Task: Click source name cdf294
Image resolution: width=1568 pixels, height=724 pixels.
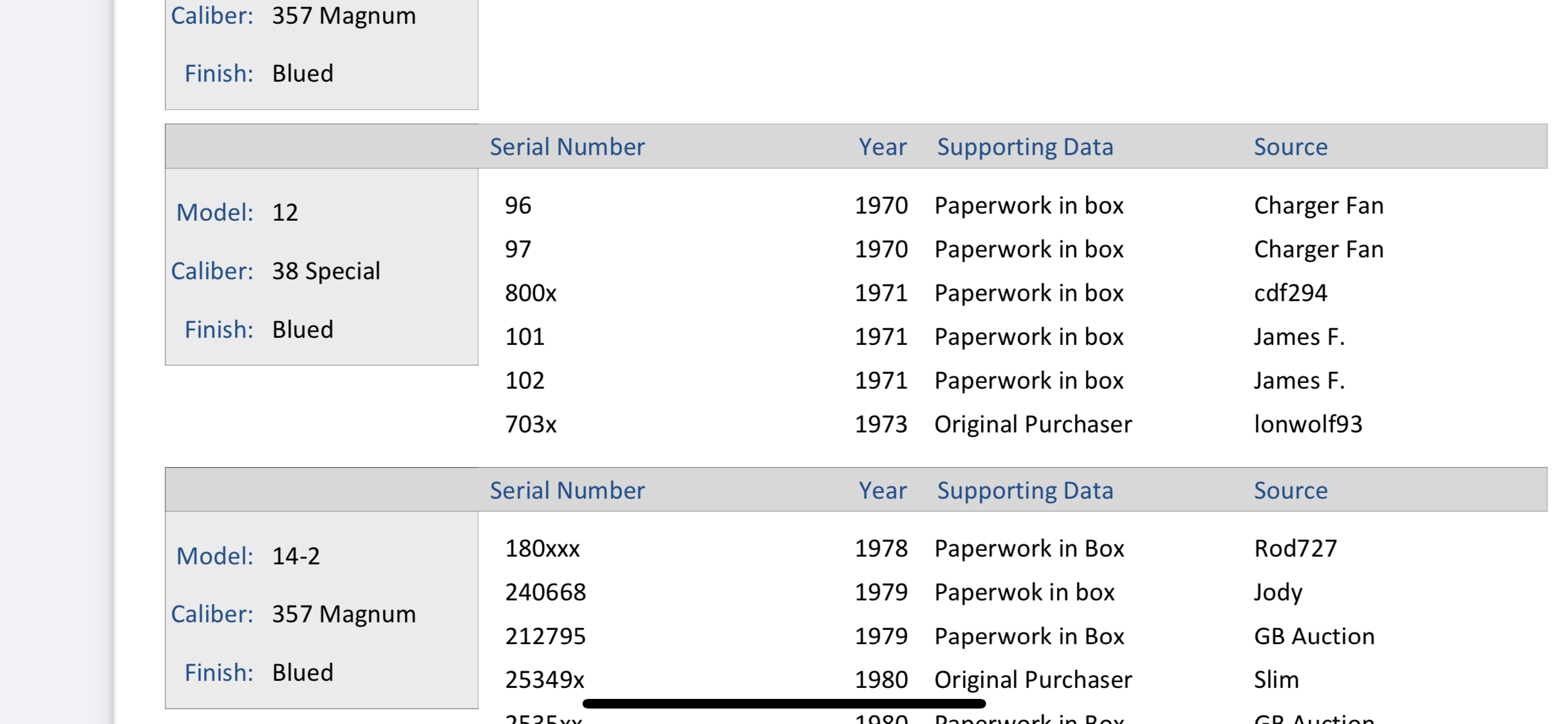Action: coord(1291,293)
